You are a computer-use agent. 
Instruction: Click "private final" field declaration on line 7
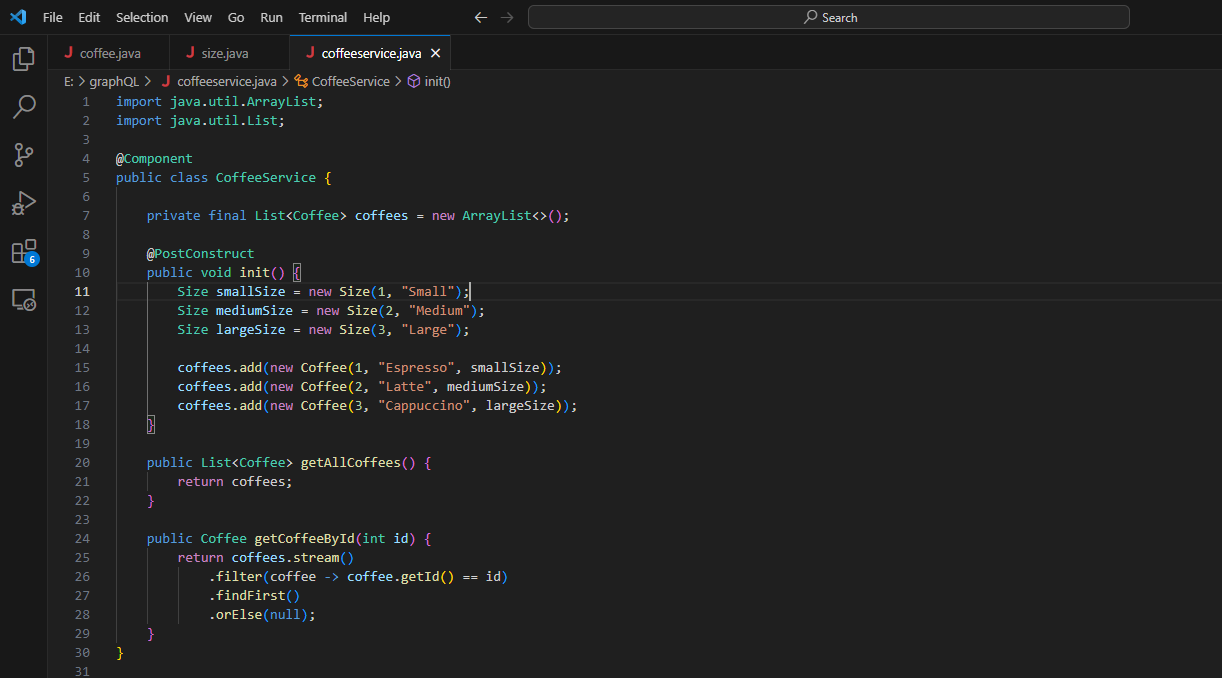(197, 216)
